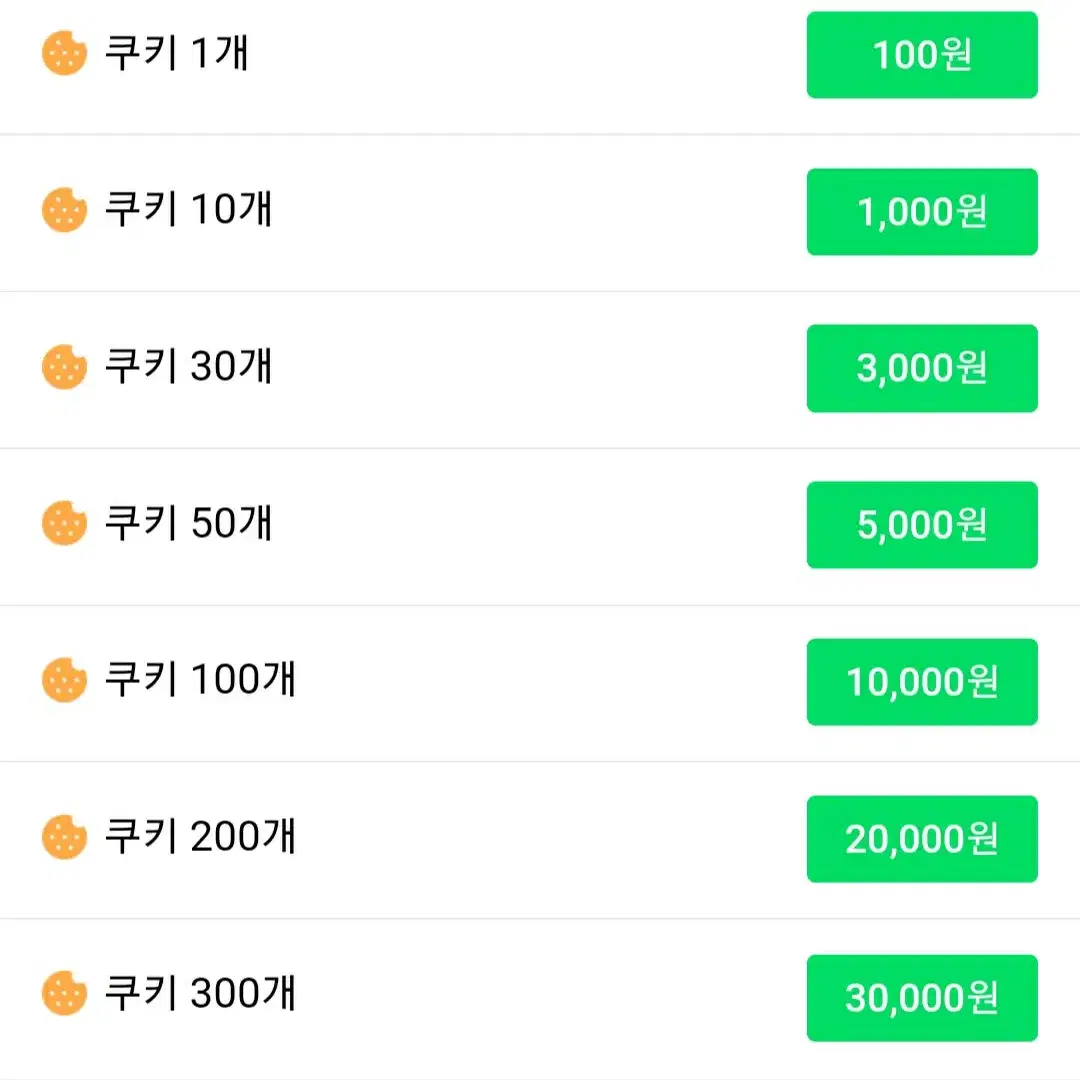Screen dimensions: 1080x1080
Task: Tap the cookie icon for 쿠키 200개
Action: (64, 837)
